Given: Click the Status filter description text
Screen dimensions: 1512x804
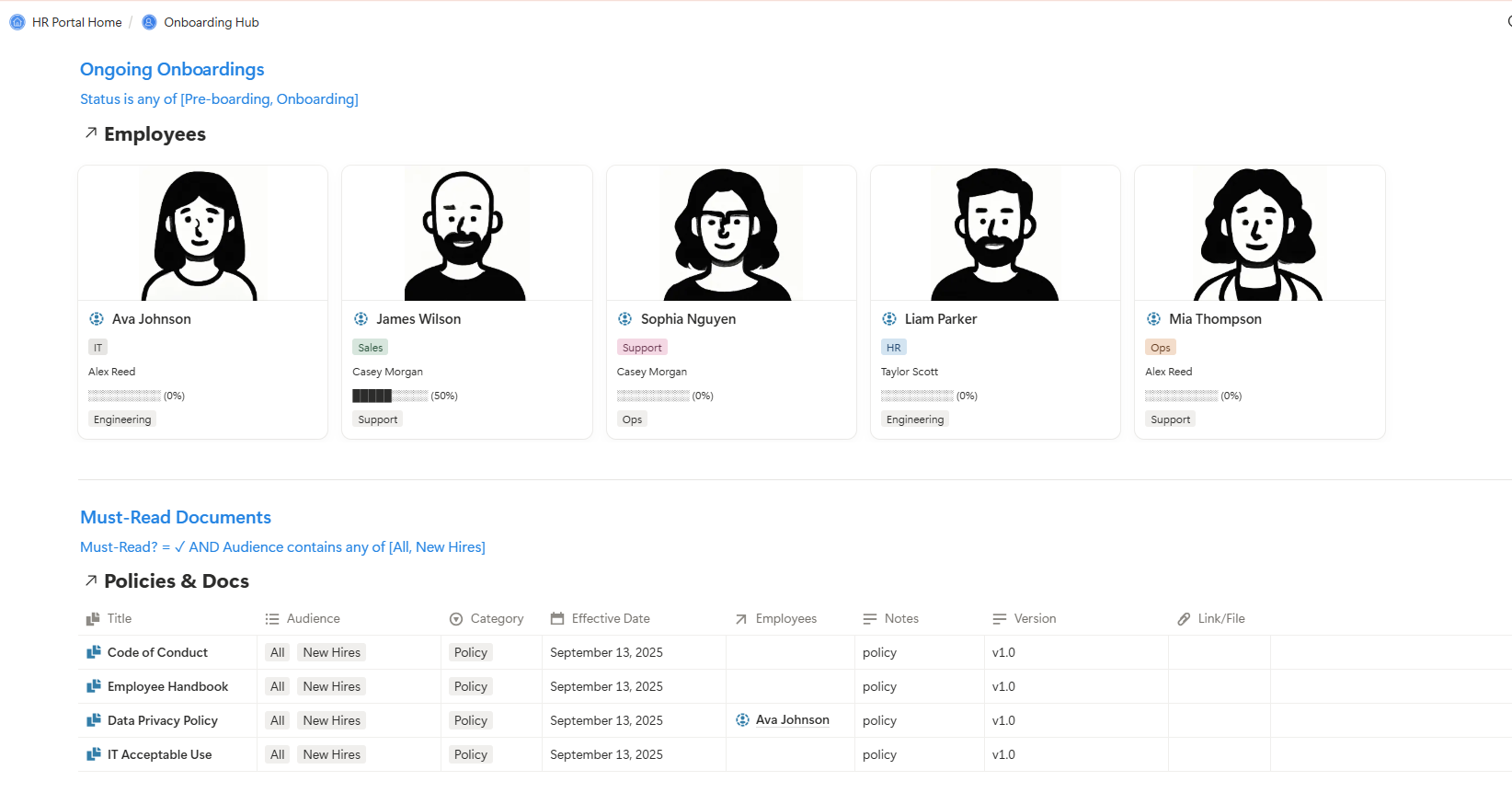Looking at the screenshot, I should [219, 98].
